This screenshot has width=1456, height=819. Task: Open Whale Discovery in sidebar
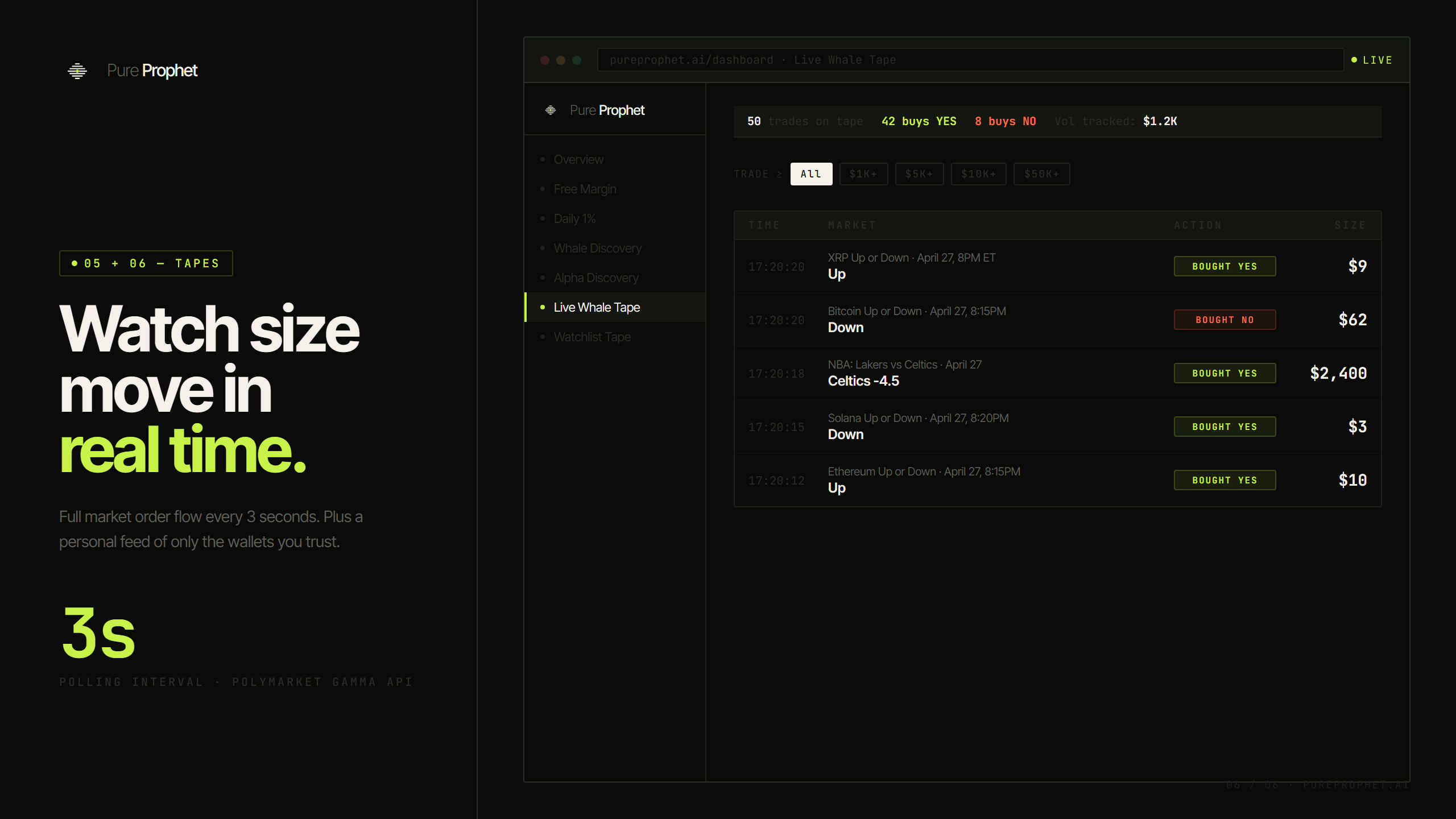pos(597,248)
